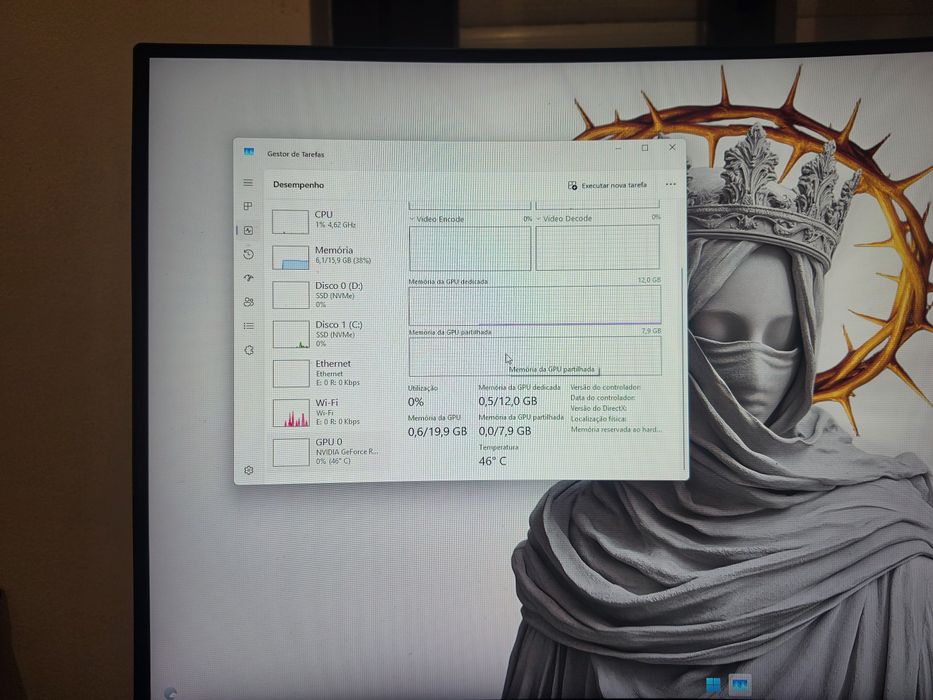Click the Localização física label
Image resolution: width=933 pixels, height=700 pixels.
click(599, 418)
